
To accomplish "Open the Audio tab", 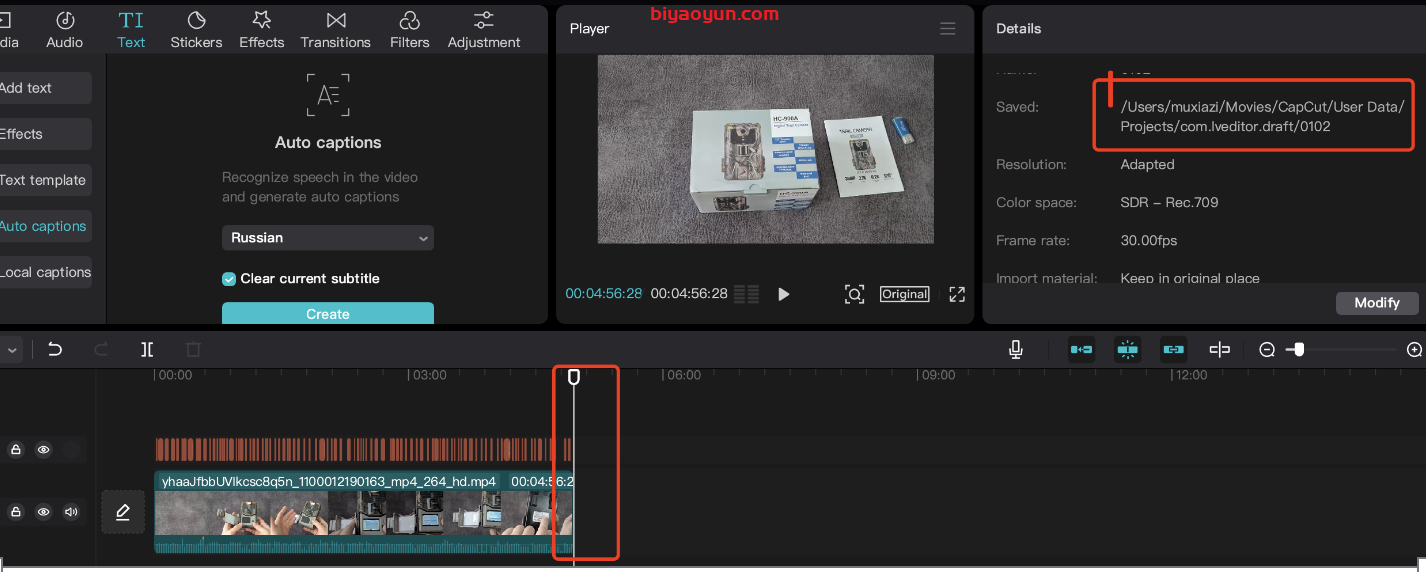I will [65, 30].
